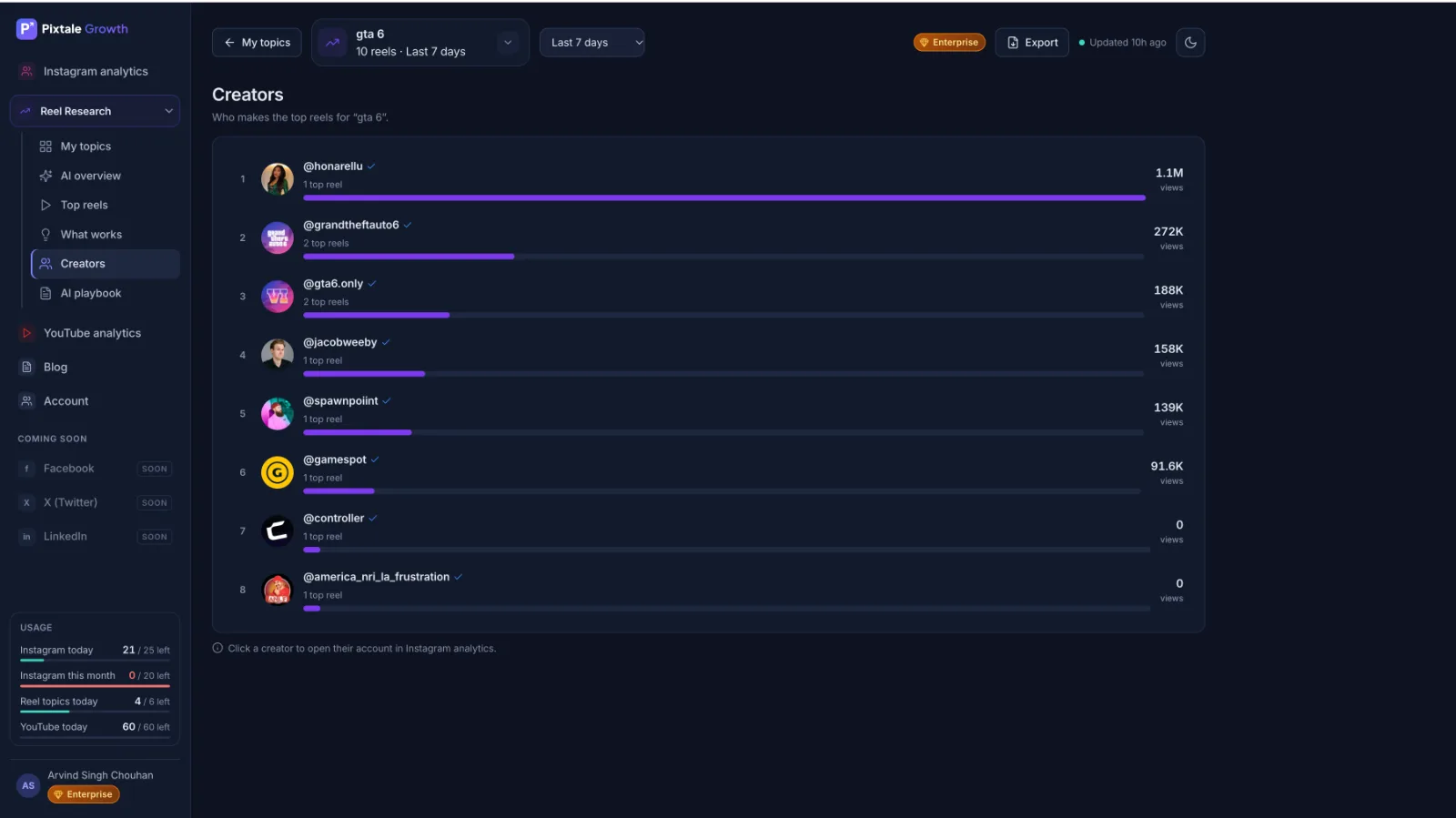
Task: Click the Enterprise badge in header
Action: tap(949, 43)
